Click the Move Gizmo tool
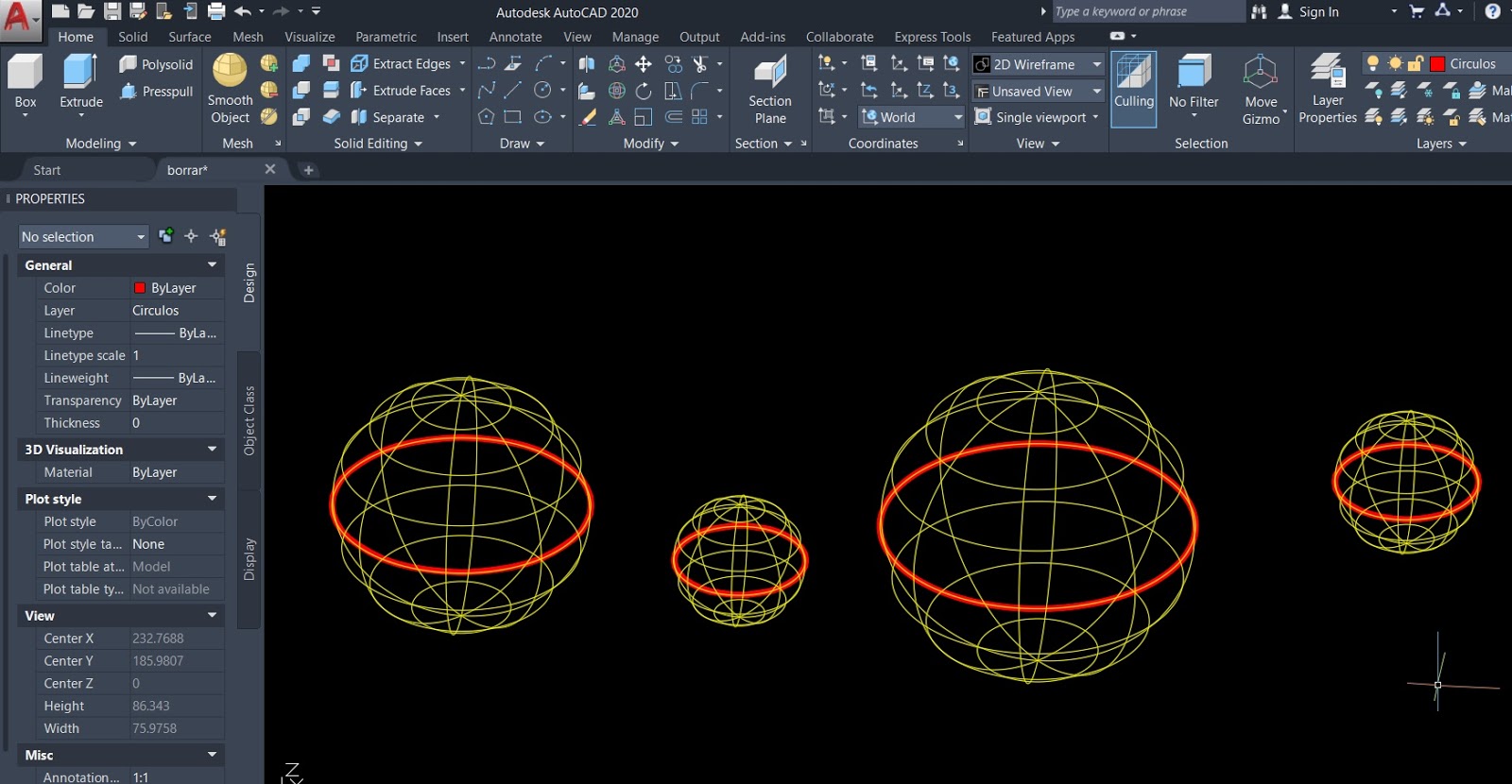This screenshot has height=784, width=1512. click(1261, 90)
